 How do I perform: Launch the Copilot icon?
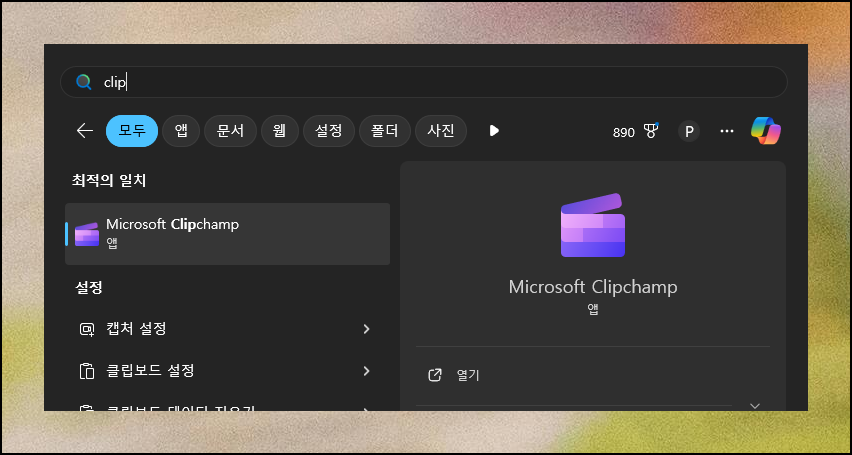pos(766,131)
